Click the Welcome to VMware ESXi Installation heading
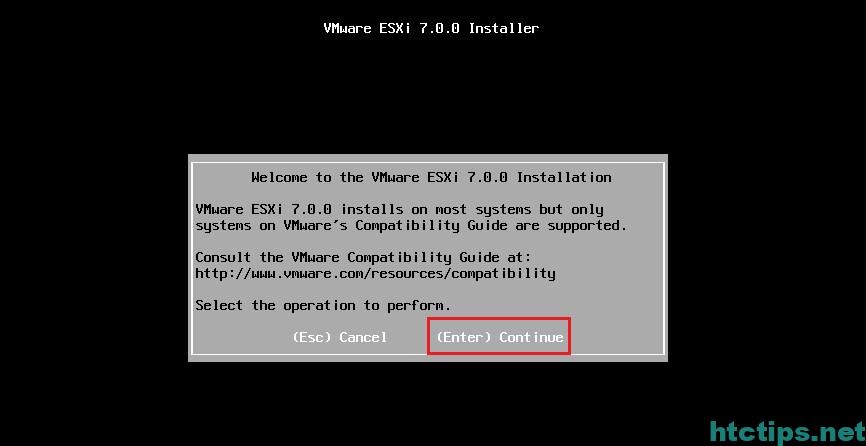The image size is (866, 446). pyautogui.click(x=431, y=177)
